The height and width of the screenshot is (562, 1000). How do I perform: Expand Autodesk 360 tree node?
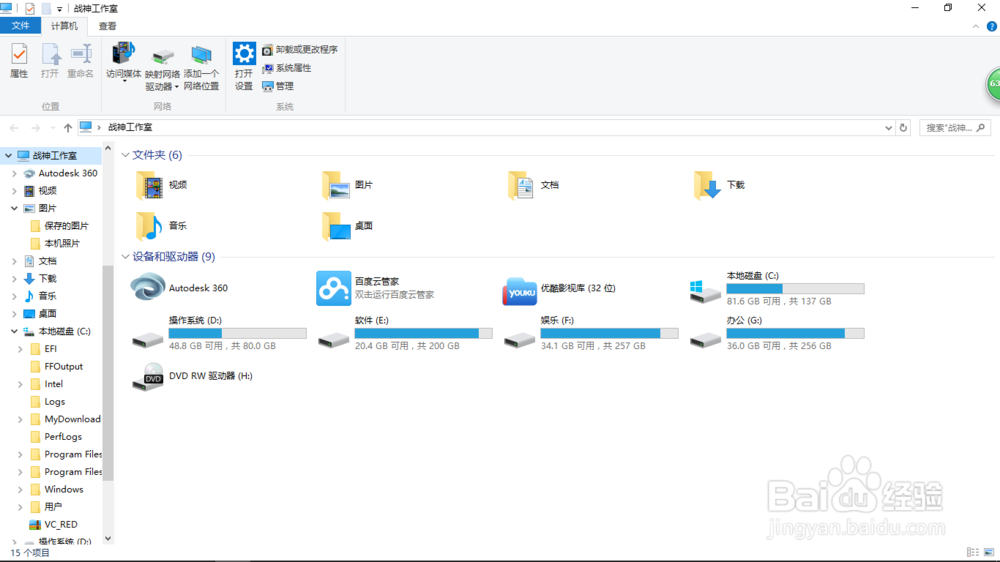coord(14,174)
